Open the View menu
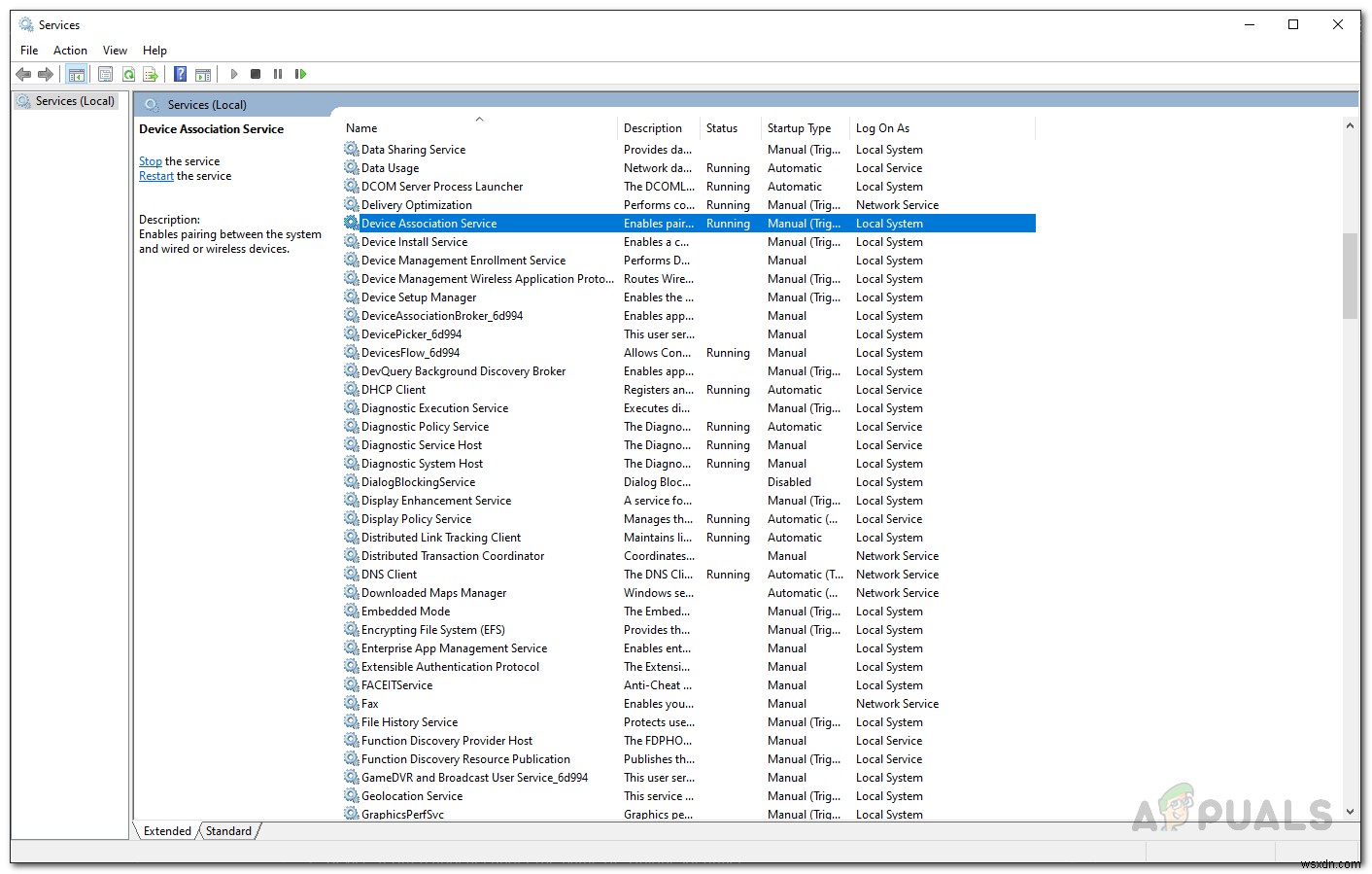 click(x=115, y=51)
